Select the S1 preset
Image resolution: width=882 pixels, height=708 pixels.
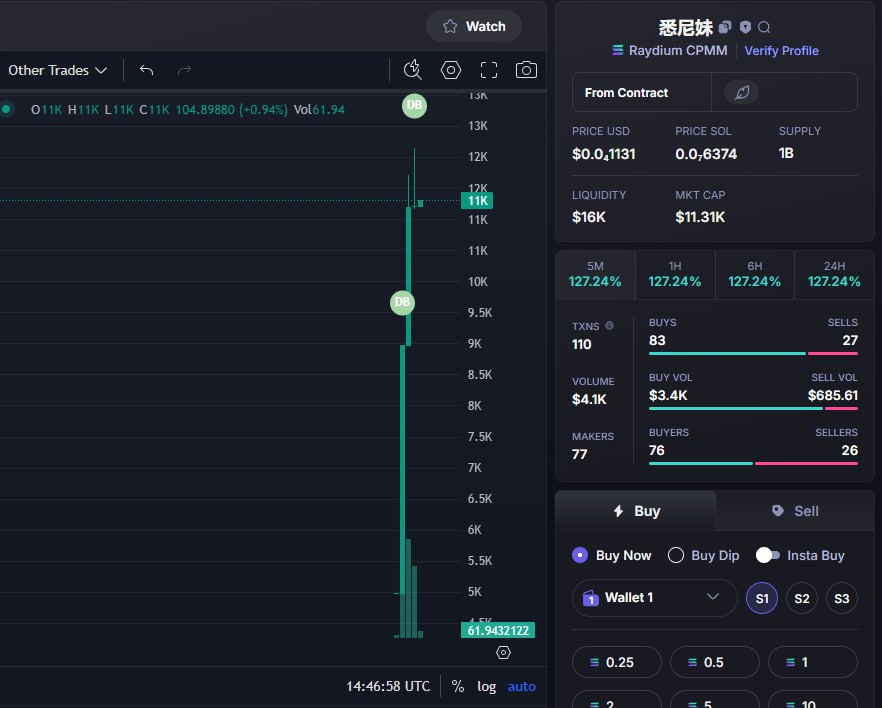762,598
